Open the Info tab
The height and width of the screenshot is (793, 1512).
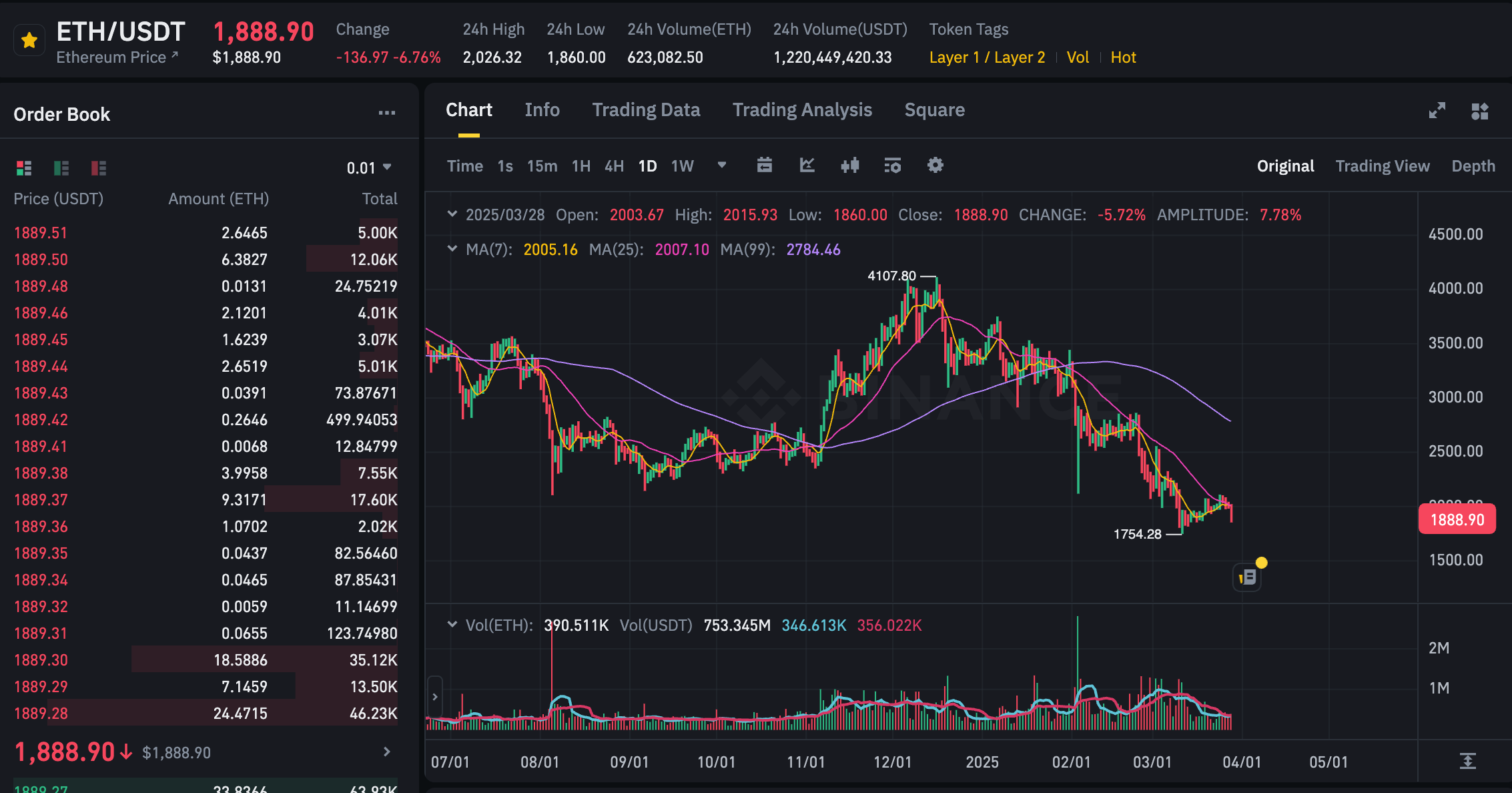[542, 110]
